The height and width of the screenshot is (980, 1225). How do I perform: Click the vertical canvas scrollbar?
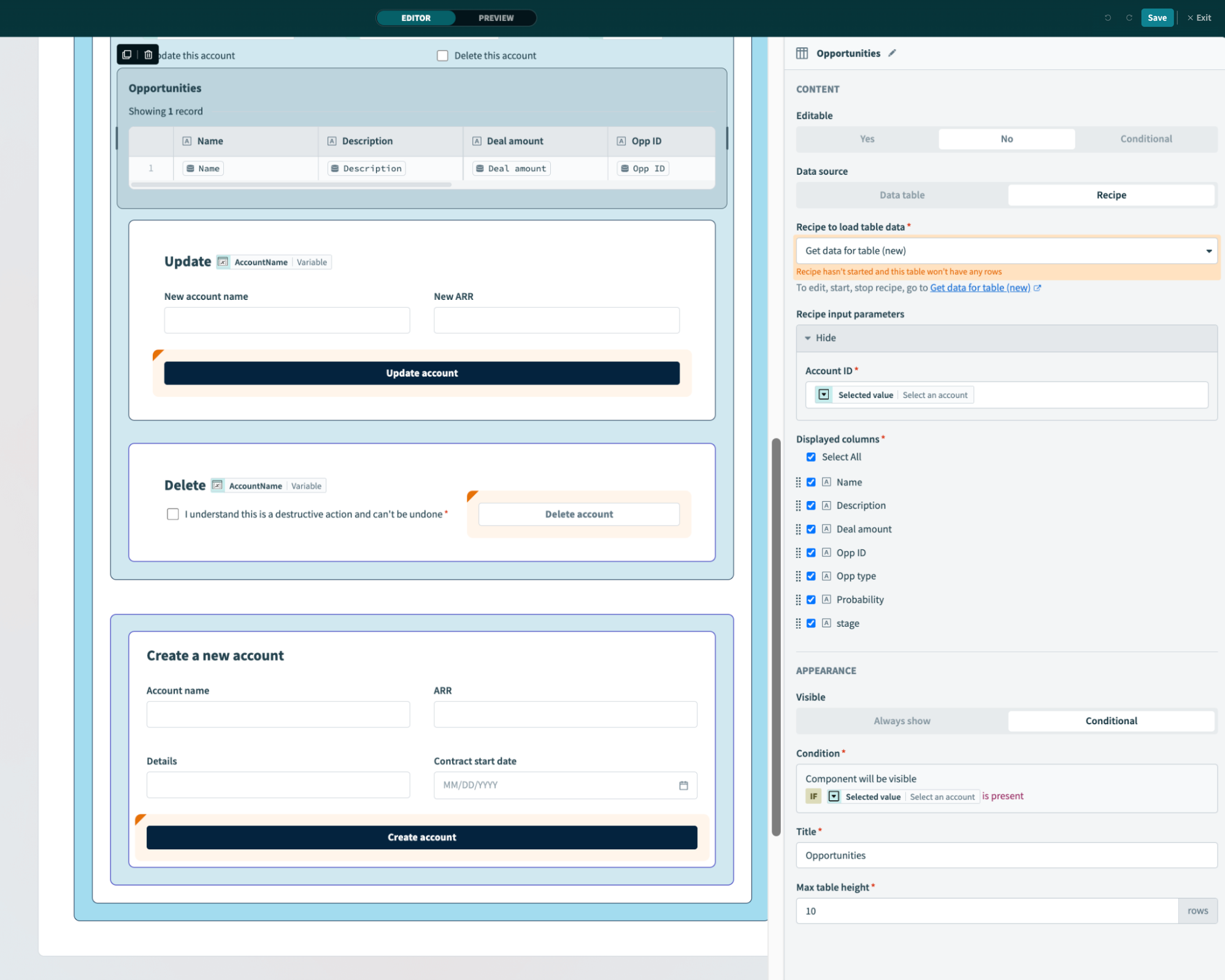click(x=776, y=638)
